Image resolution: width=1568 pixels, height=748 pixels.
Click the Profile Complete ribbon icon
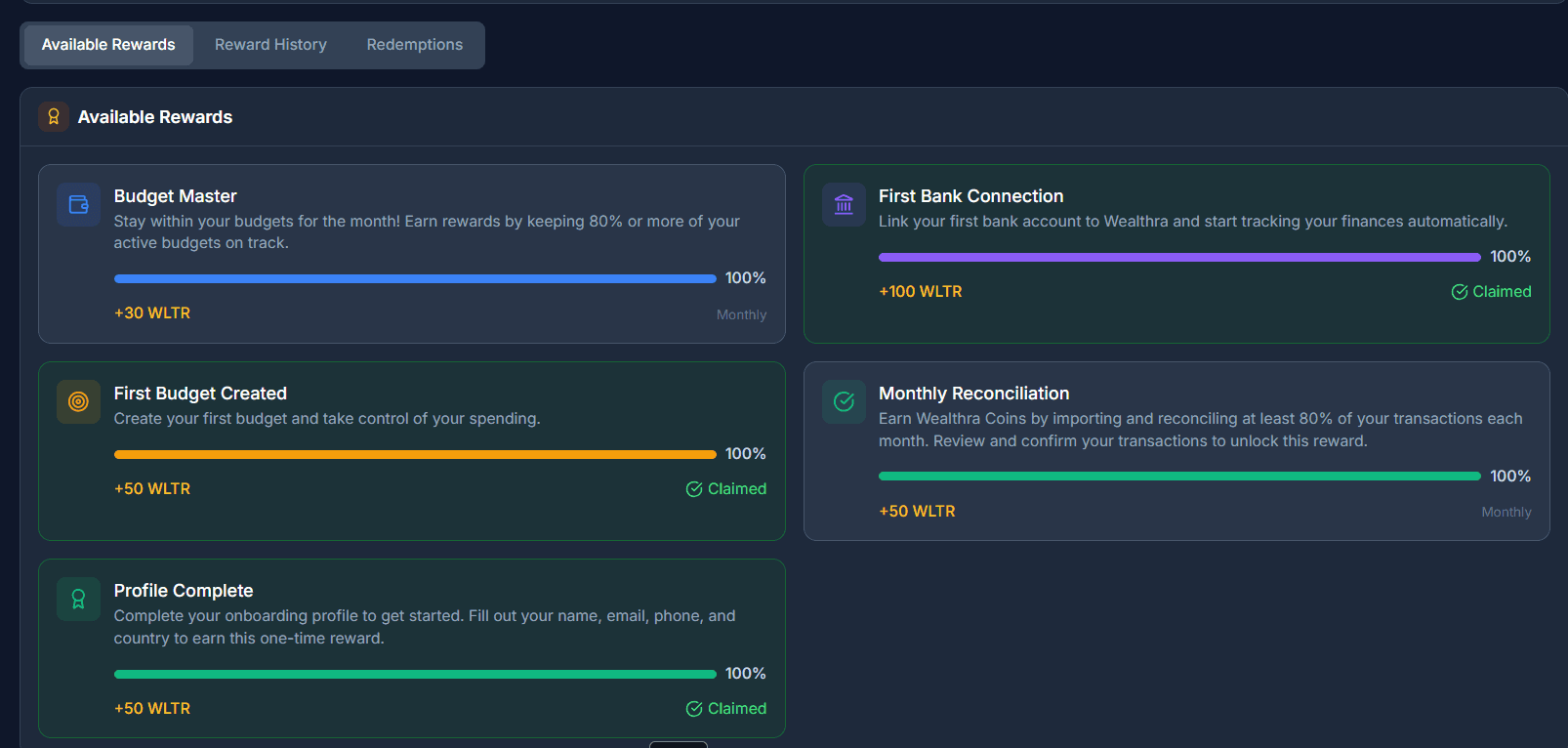(79, 600)
